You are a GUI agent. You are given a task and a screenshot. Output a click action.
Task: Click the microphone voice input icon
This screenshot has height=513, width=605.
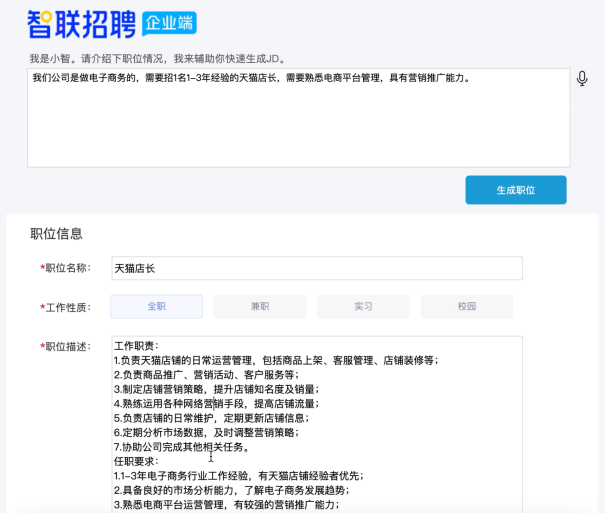(x=582, y=79)
